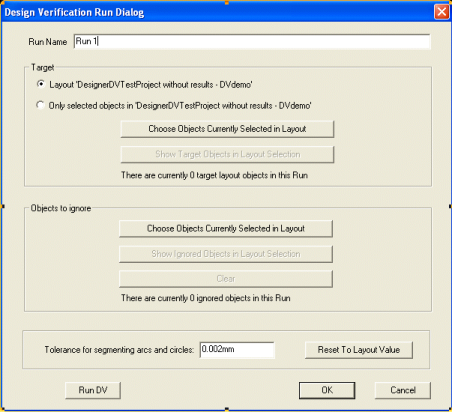Screen dimensions: 452x412
Task: Click the Run Name label
Action: [x=48, y=42]
